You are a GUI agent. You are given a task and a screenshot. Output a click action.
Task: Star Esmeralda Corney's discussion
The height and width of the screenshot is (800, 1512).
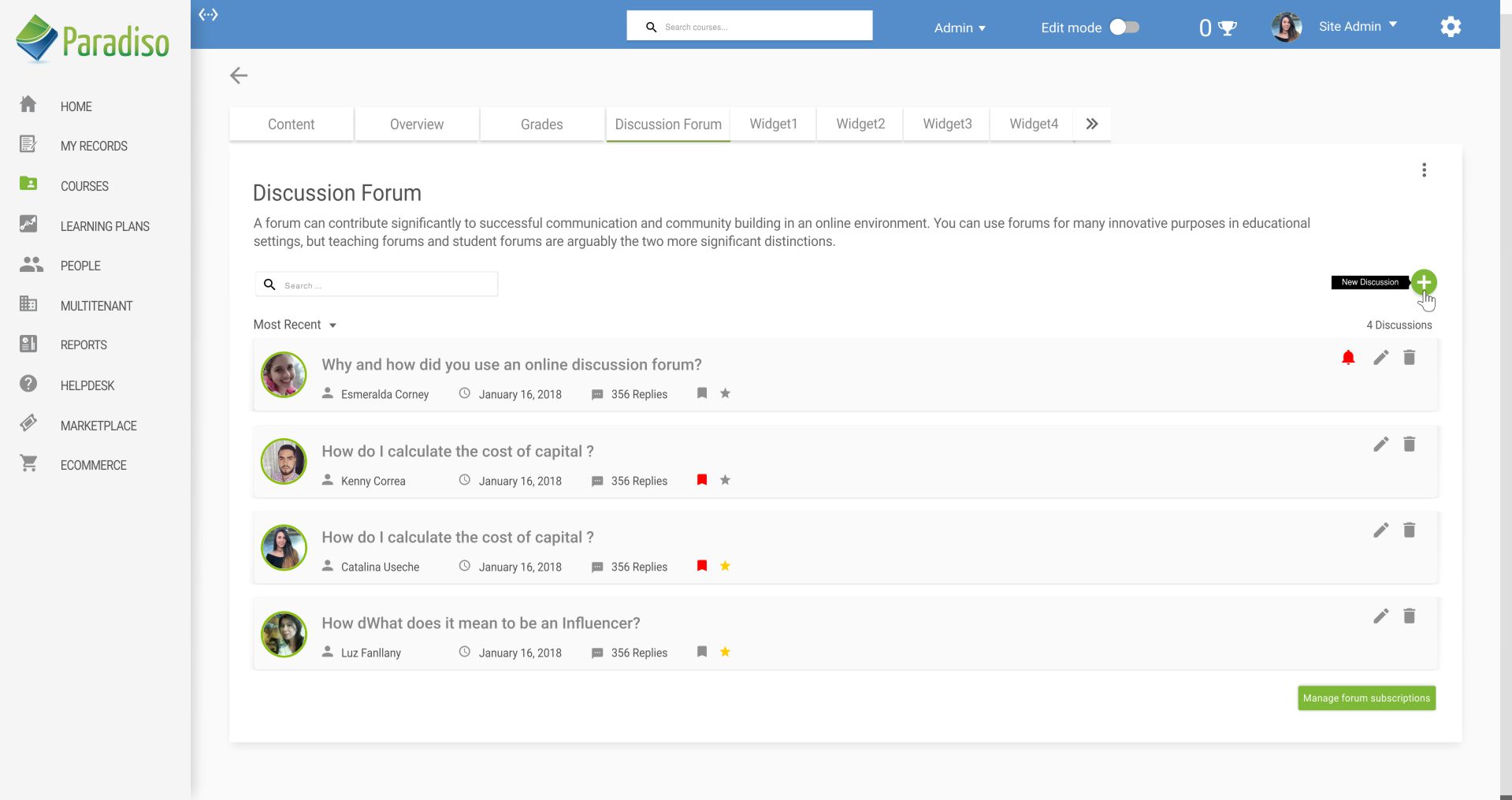tap(725, 393)
